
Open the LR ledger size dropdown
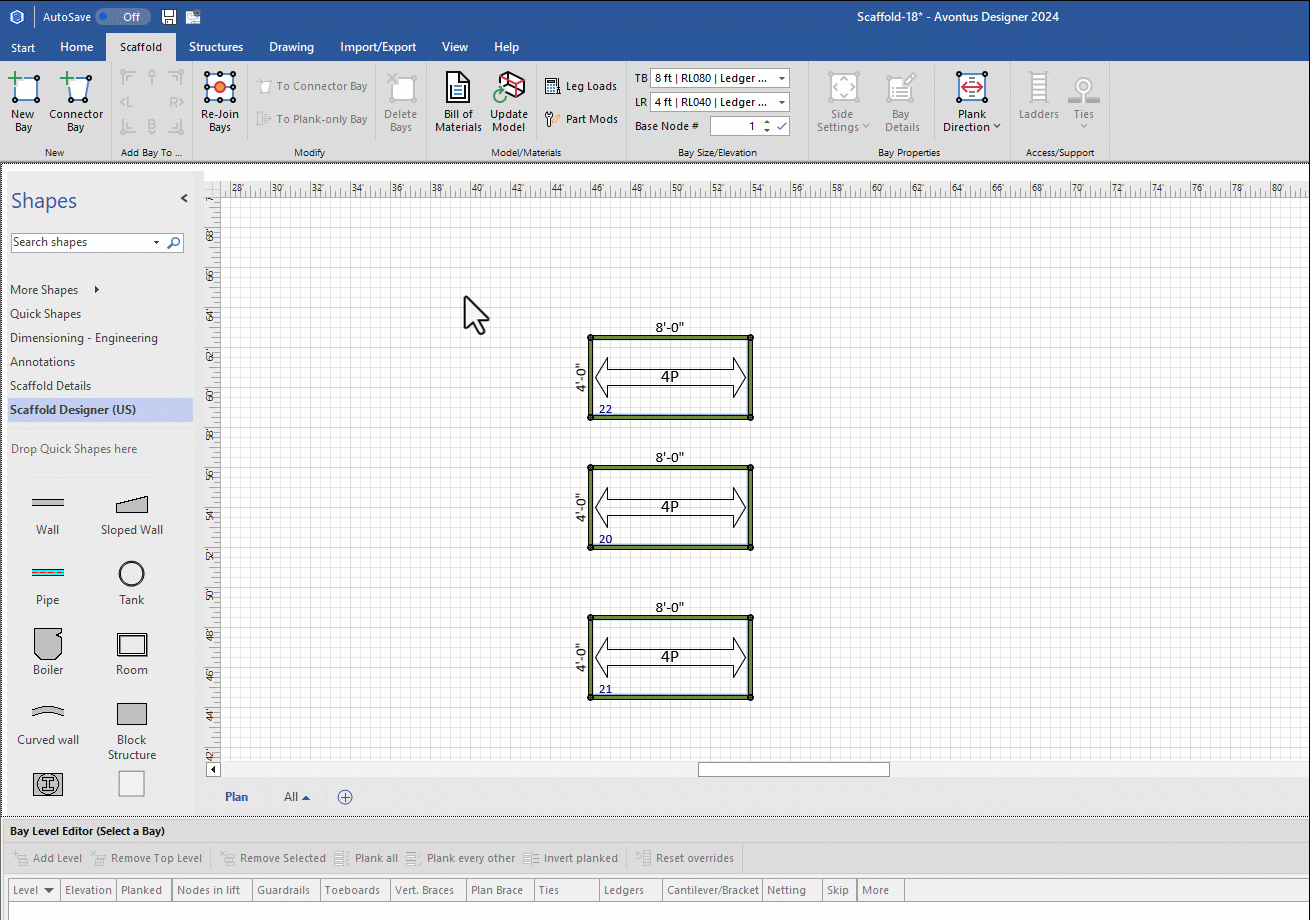pos(781,102)
